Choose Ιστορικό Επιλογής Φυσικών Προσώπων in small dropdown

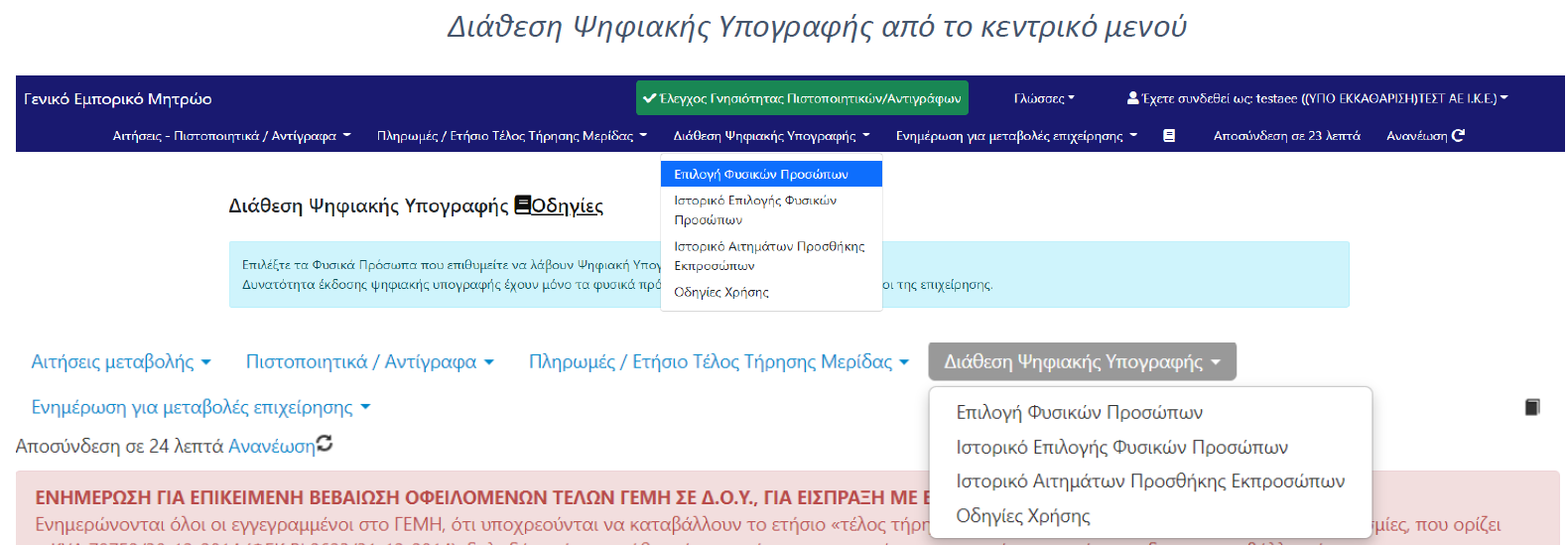point(771,209)
